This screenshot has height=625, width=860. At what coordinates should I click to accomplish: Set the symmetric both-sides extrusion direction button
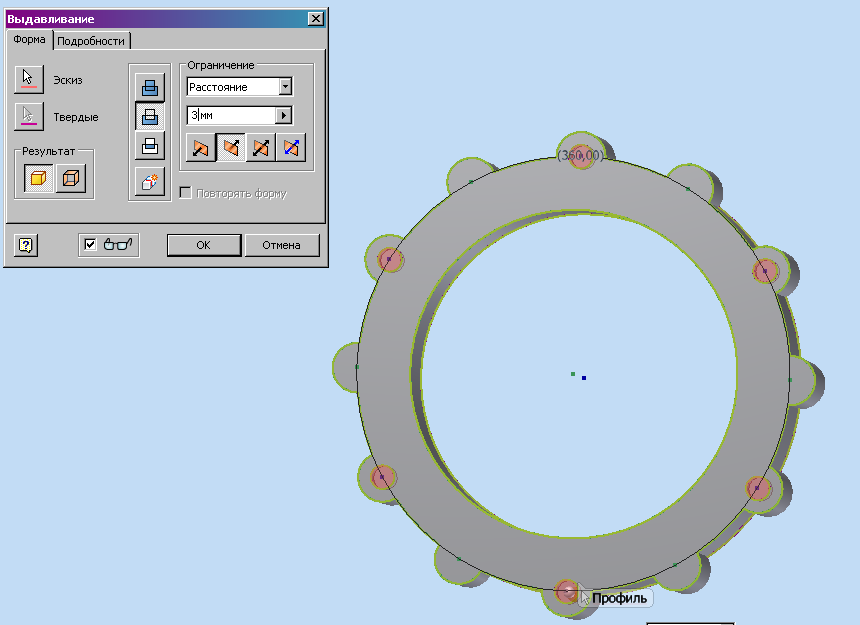261,147
